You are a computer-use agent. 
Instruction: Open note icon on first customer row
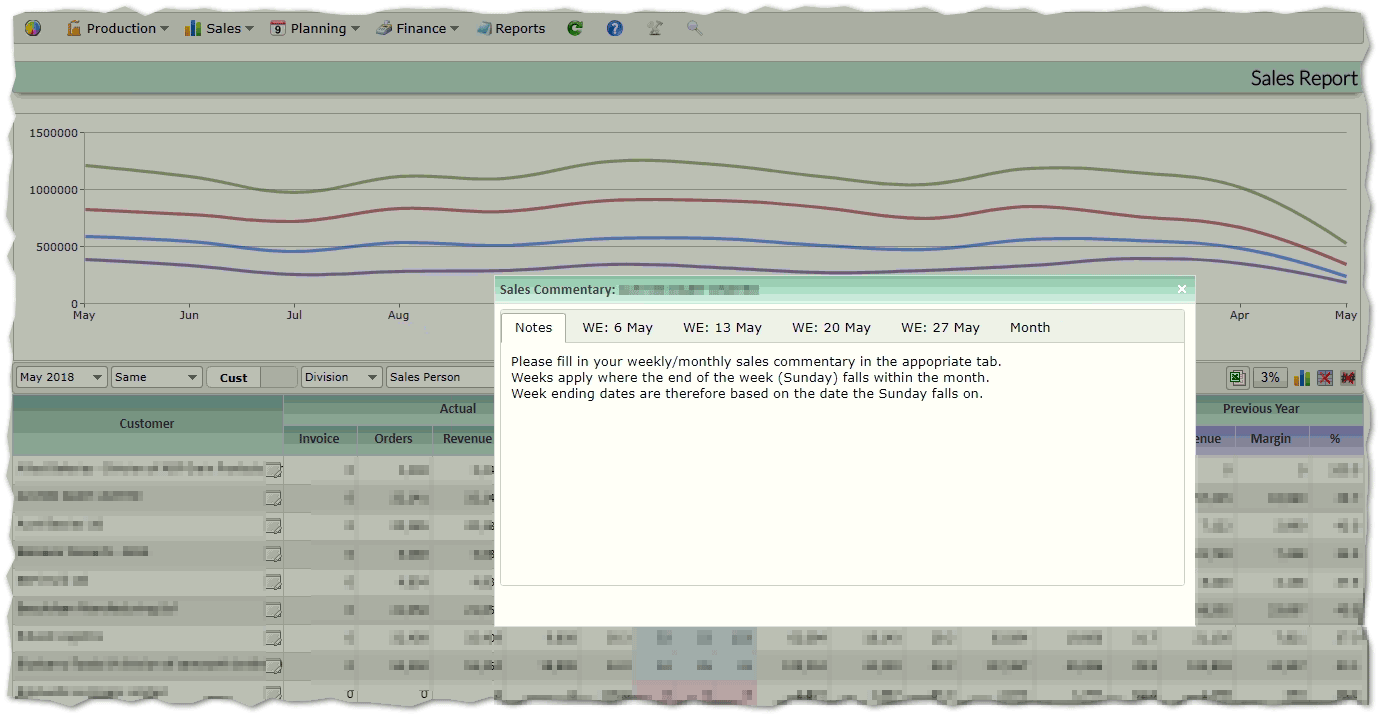click(272, 470)
